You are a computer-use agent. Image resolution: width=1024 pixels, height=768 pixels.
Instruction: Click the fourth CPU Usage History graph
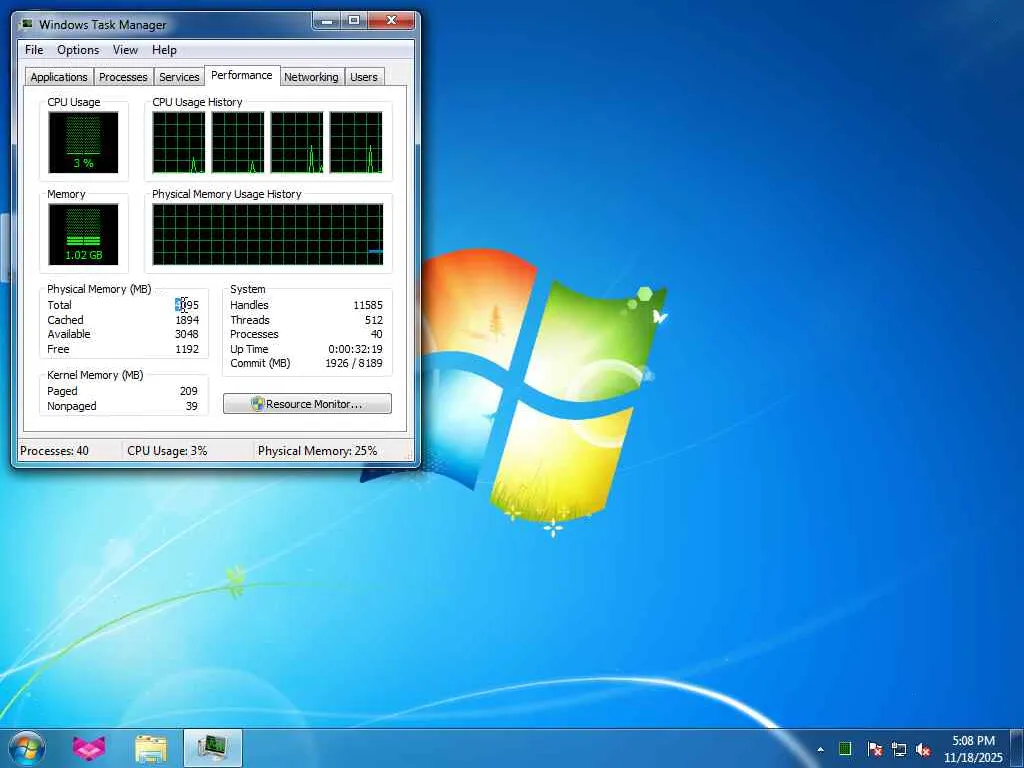coord(356,142)
